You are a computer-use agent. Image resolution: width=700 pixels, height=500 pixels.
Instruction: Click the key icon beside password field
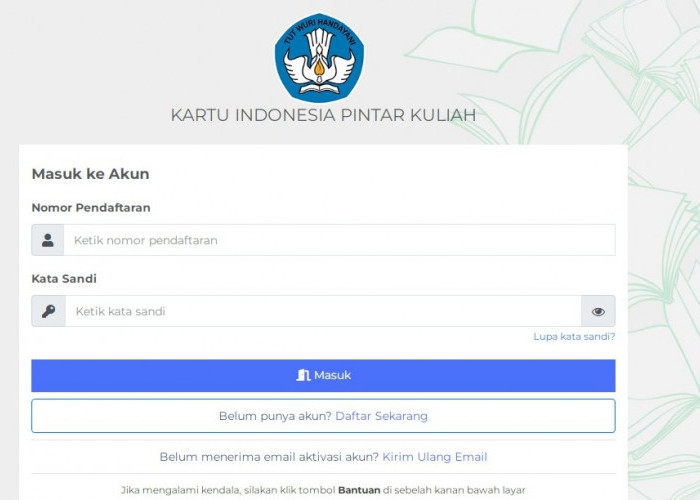coord(48,311)
